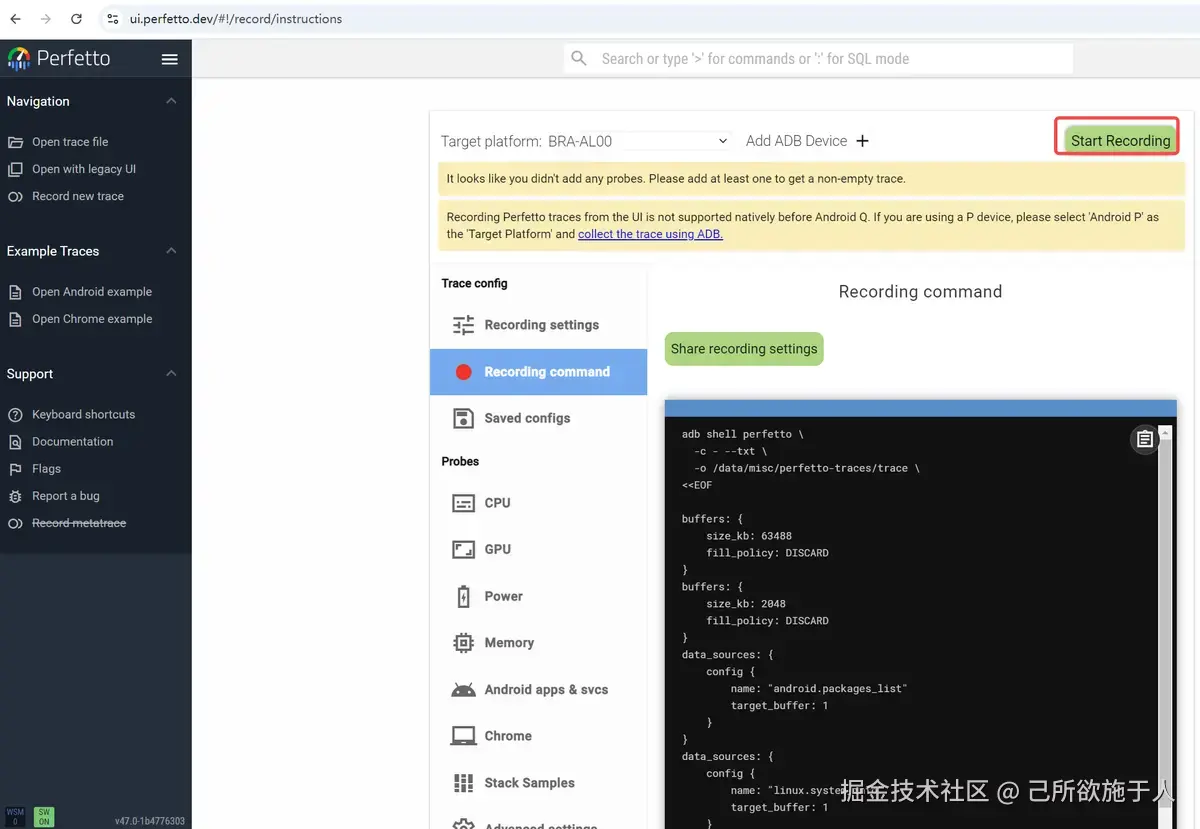Open the Power probes section
The image size is (1200, 829).
tap(539, 596)
